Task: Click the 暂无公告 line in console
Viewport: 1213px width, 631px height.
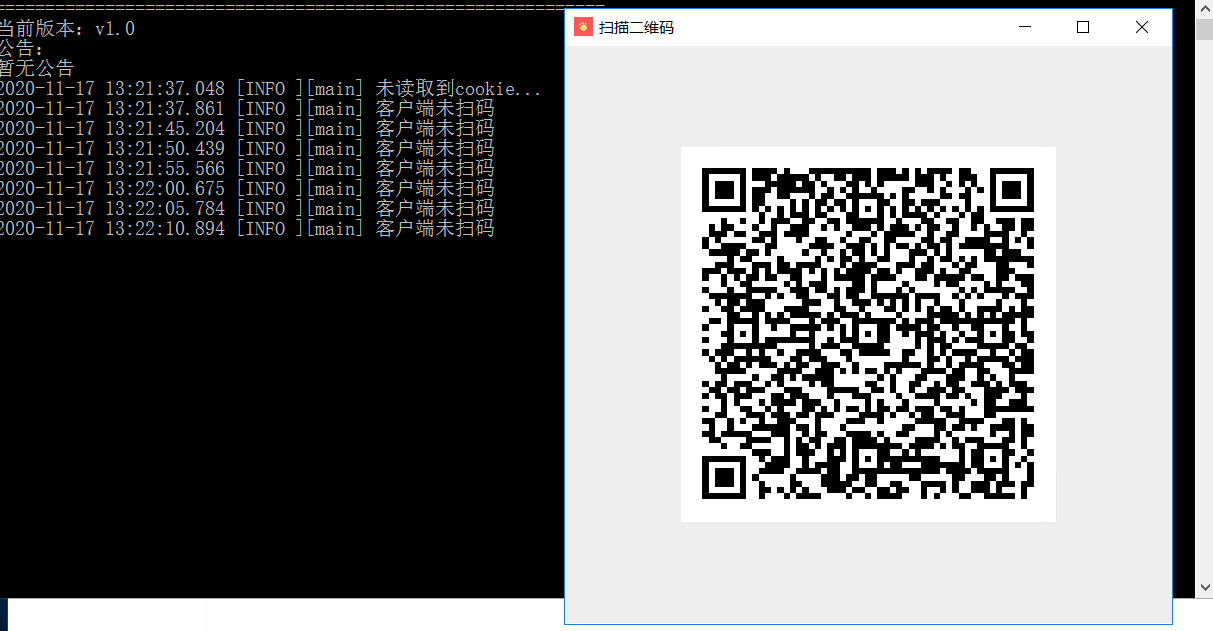Action: 37,69
